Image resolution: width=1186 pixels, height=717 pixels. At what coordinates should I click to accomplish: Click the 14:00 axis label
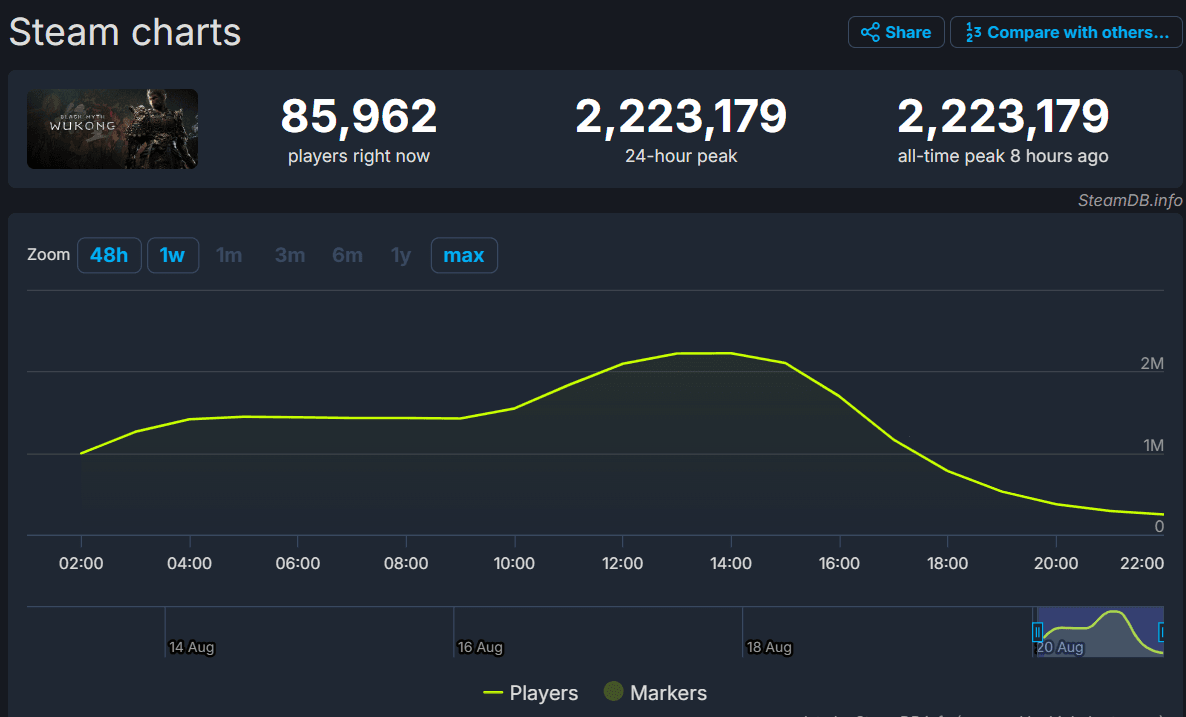(x=731, y=563)
